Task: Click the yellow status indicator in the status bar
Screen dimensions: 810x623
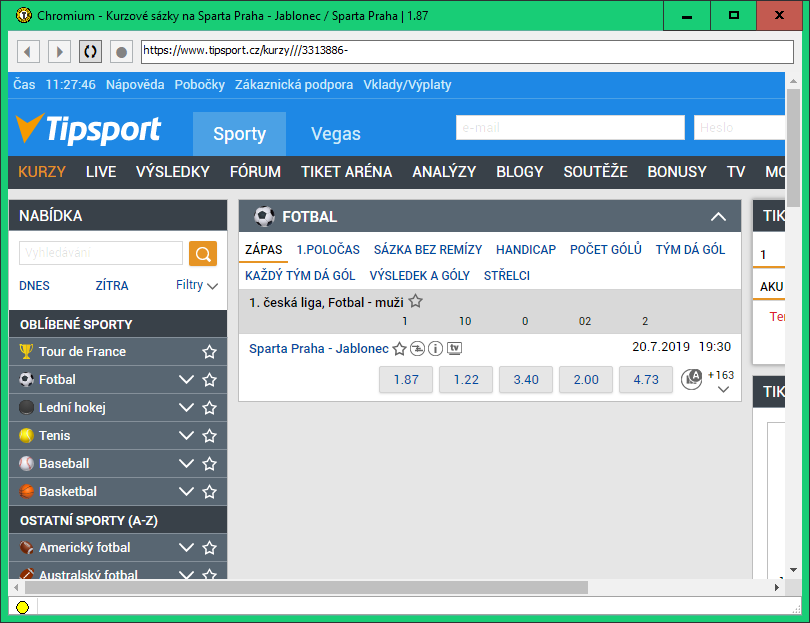Action: click(23, 608)
